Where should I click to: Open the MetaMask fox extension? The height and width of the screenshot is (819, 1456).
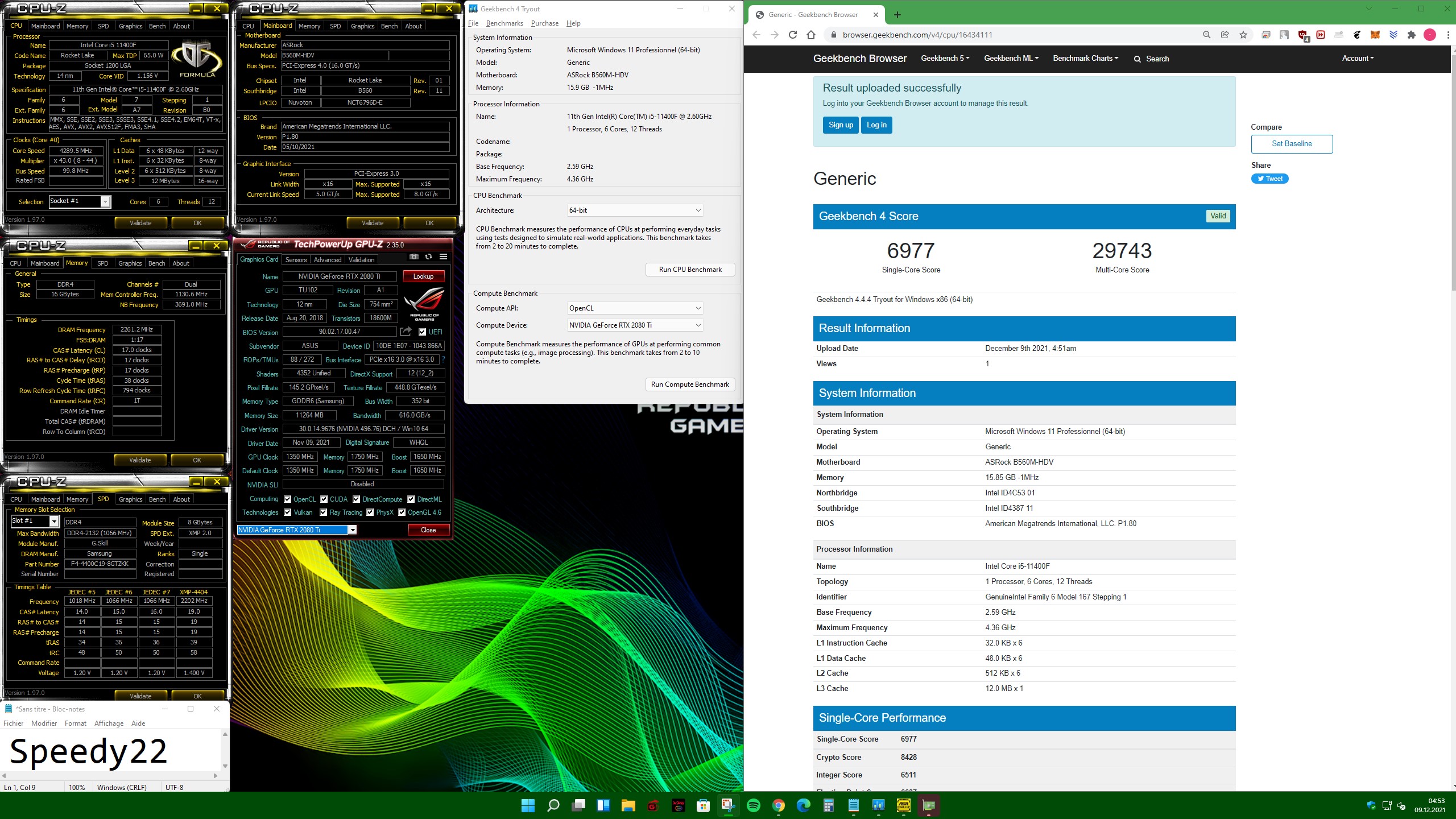click(x=1375, y=35)
